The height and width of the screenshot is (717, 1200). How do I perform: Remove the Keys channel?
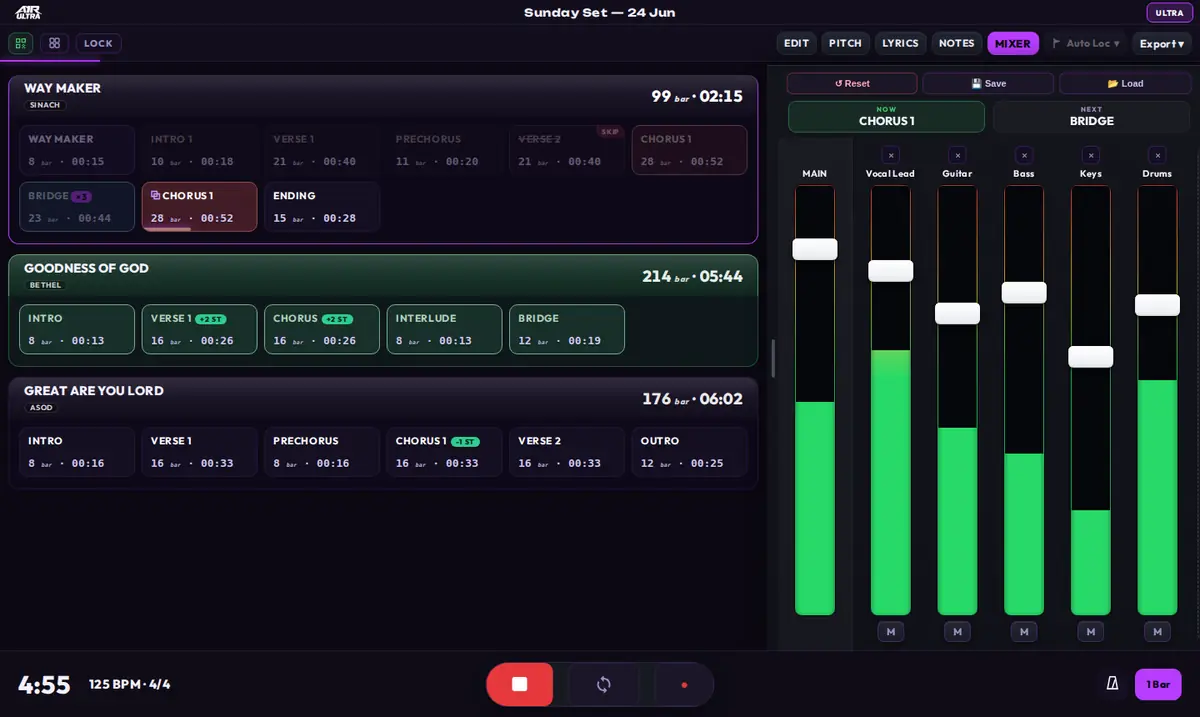point(1090,155)
